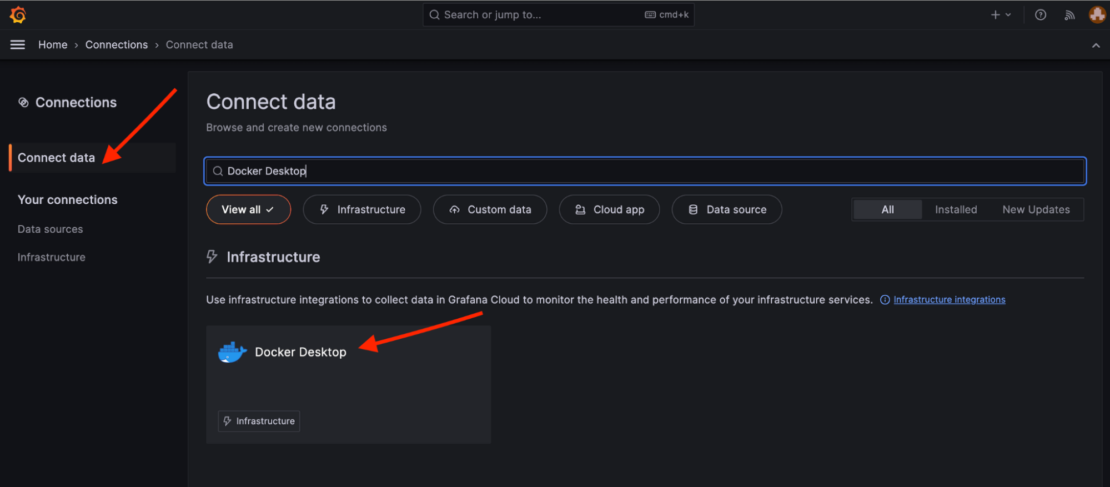Toggle the Infrastructure filter chip
The height and width of the screenshot is (487, 1110).
[x=362, y=210]
